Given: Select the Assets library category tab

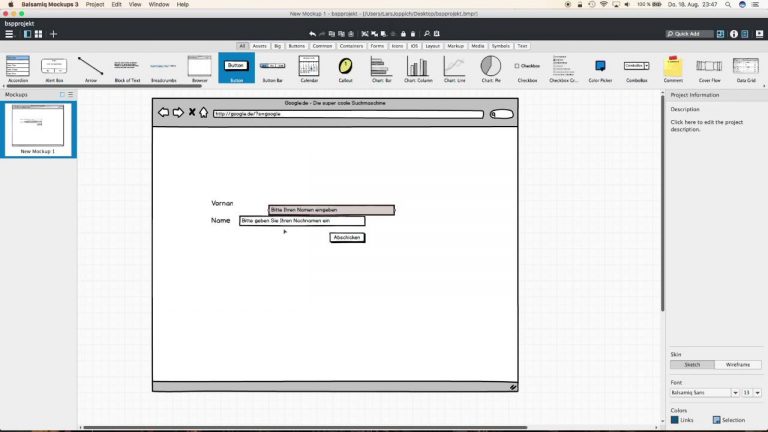Looking at the screenshot, I should 260,46.
